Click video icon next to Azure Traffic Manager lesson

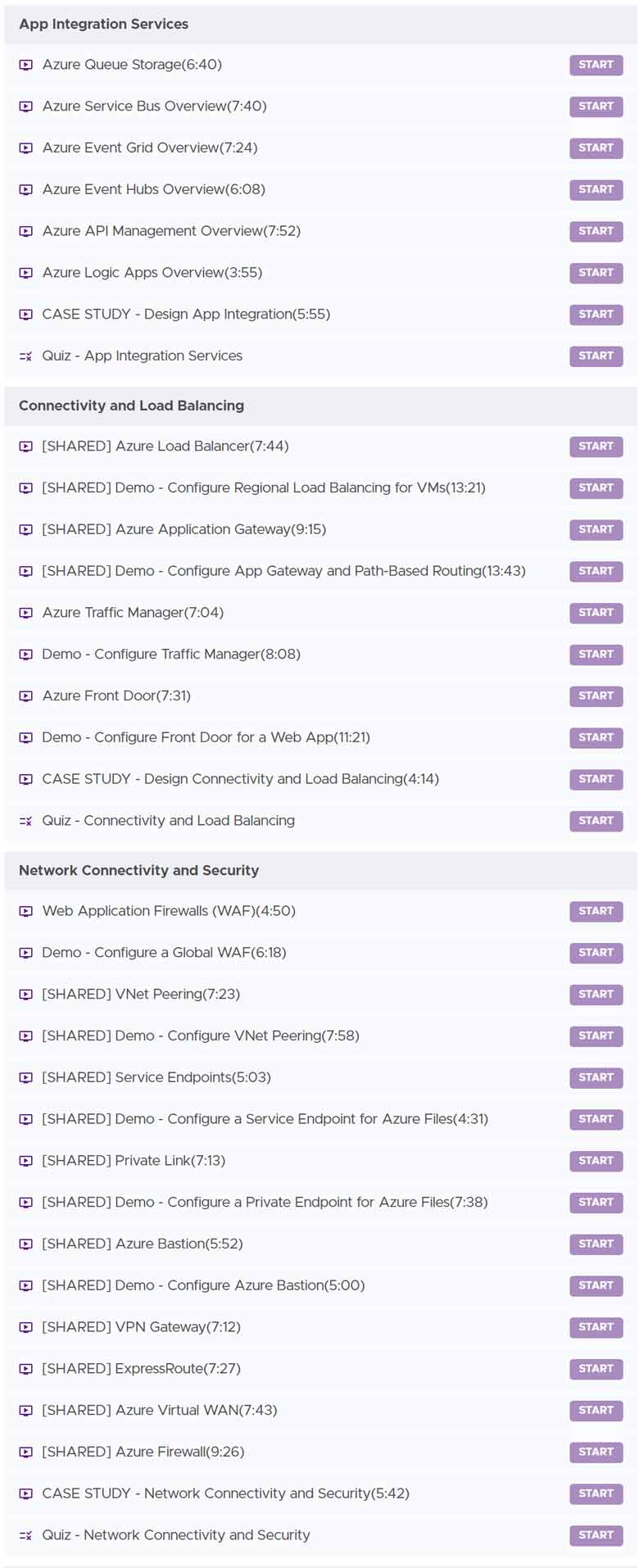tap(26, 613)
